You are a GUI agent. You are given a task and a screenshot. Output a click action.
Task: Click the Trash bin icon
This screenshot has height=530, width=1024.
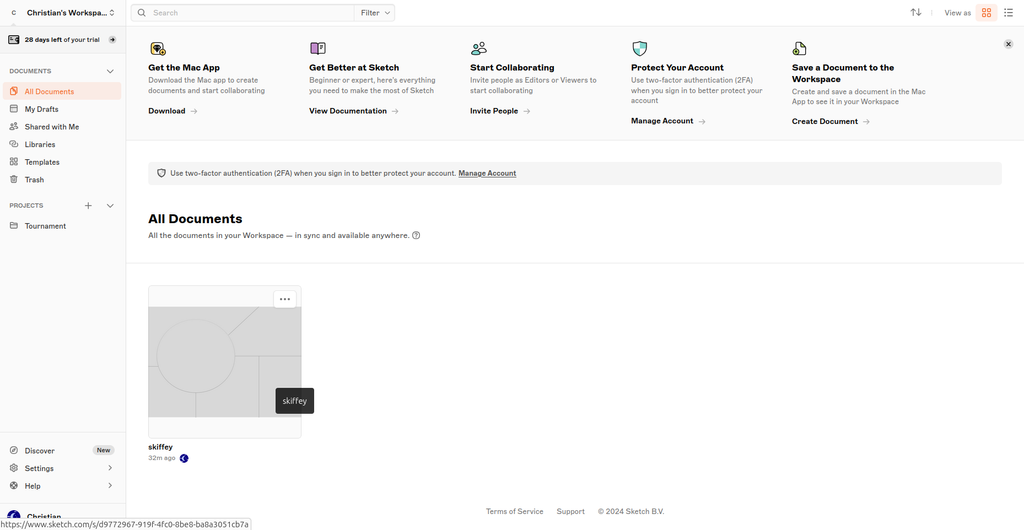coord(14,179)
